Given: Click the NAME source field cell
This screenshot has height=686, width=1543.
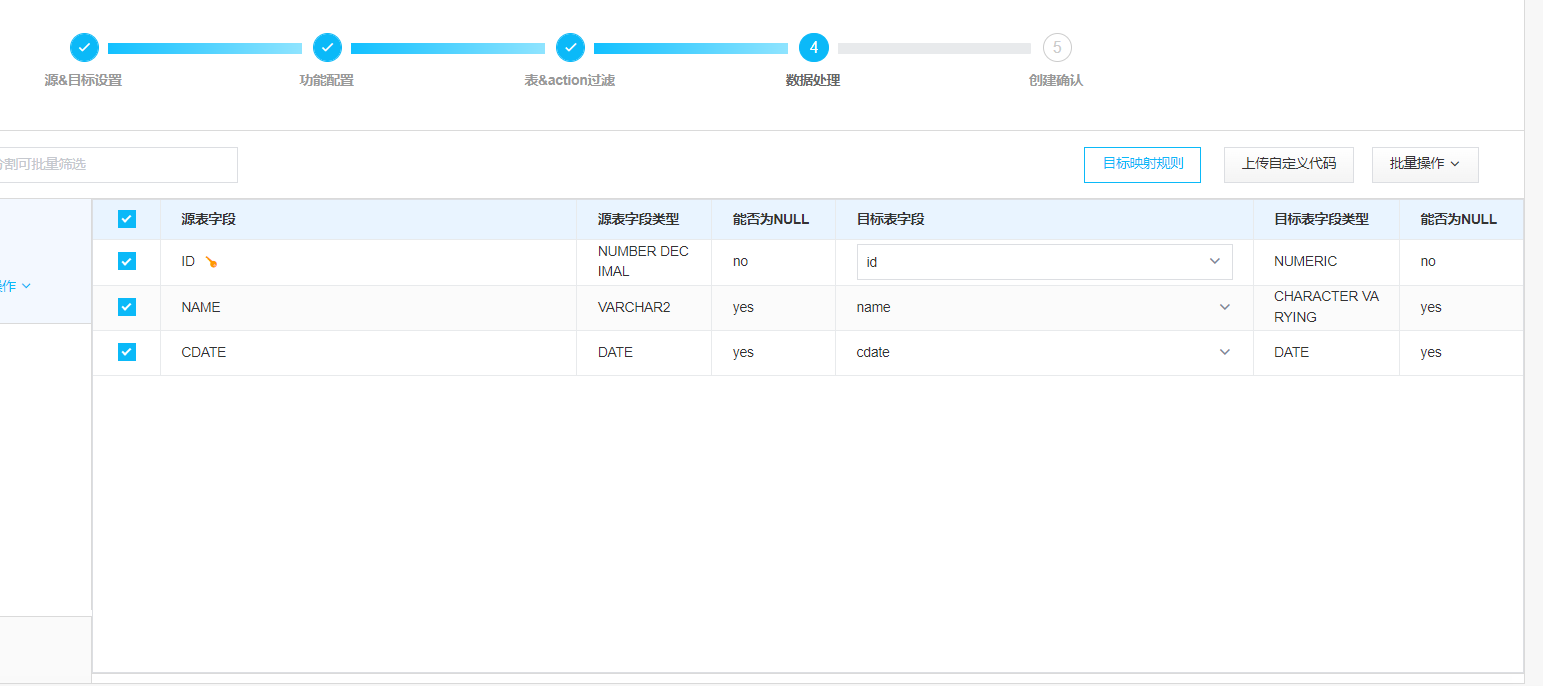Looking at the screenshot, I should [x=368, y=307].
